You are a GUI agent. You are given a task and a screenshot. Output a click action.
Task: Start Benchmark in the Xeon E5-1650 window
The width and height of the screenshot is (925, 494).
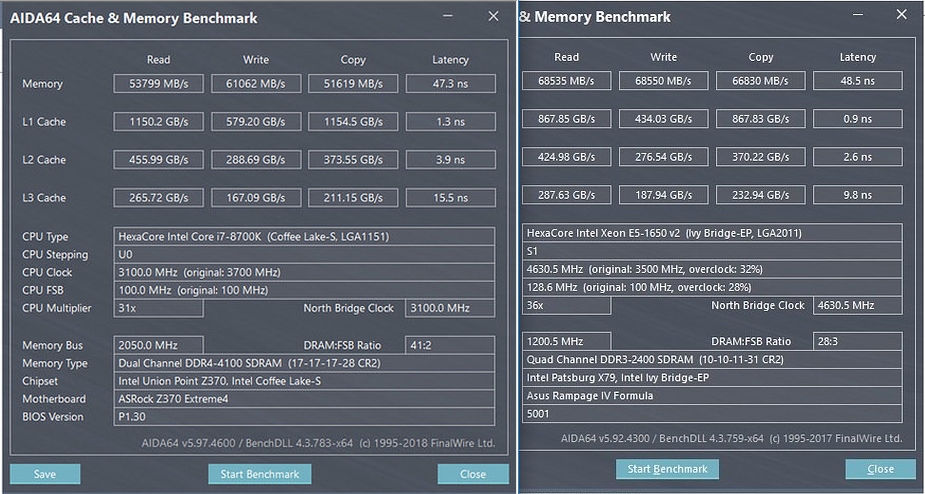pyautogui.click(x=667, y=468)
